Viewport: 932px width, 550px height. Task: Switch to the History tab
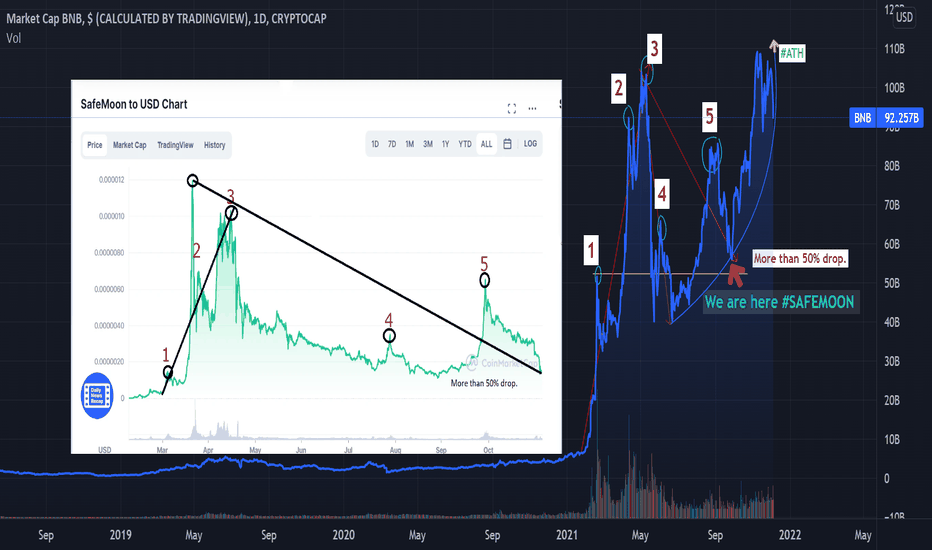click(215, 145)
